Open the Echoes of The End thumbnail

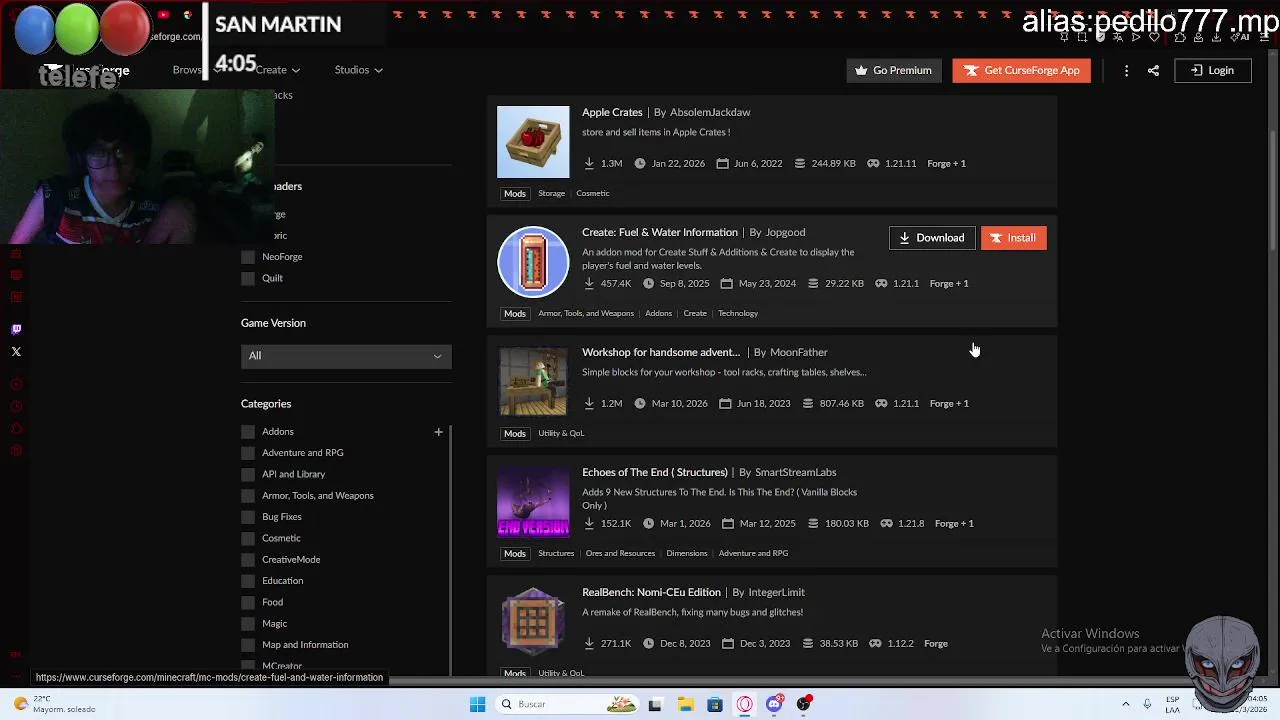pos(533,502)
